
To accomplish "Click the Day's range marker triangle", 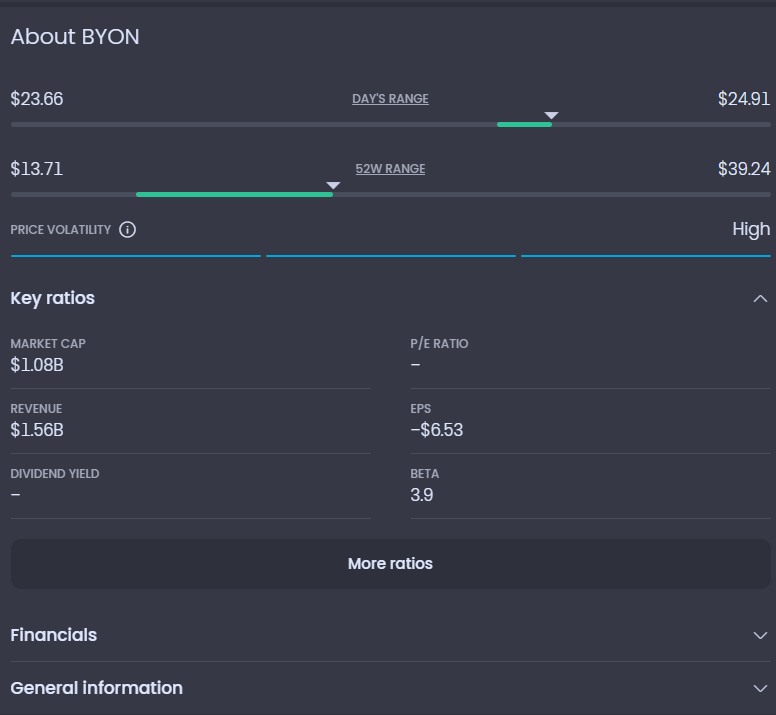I will 551,115.
